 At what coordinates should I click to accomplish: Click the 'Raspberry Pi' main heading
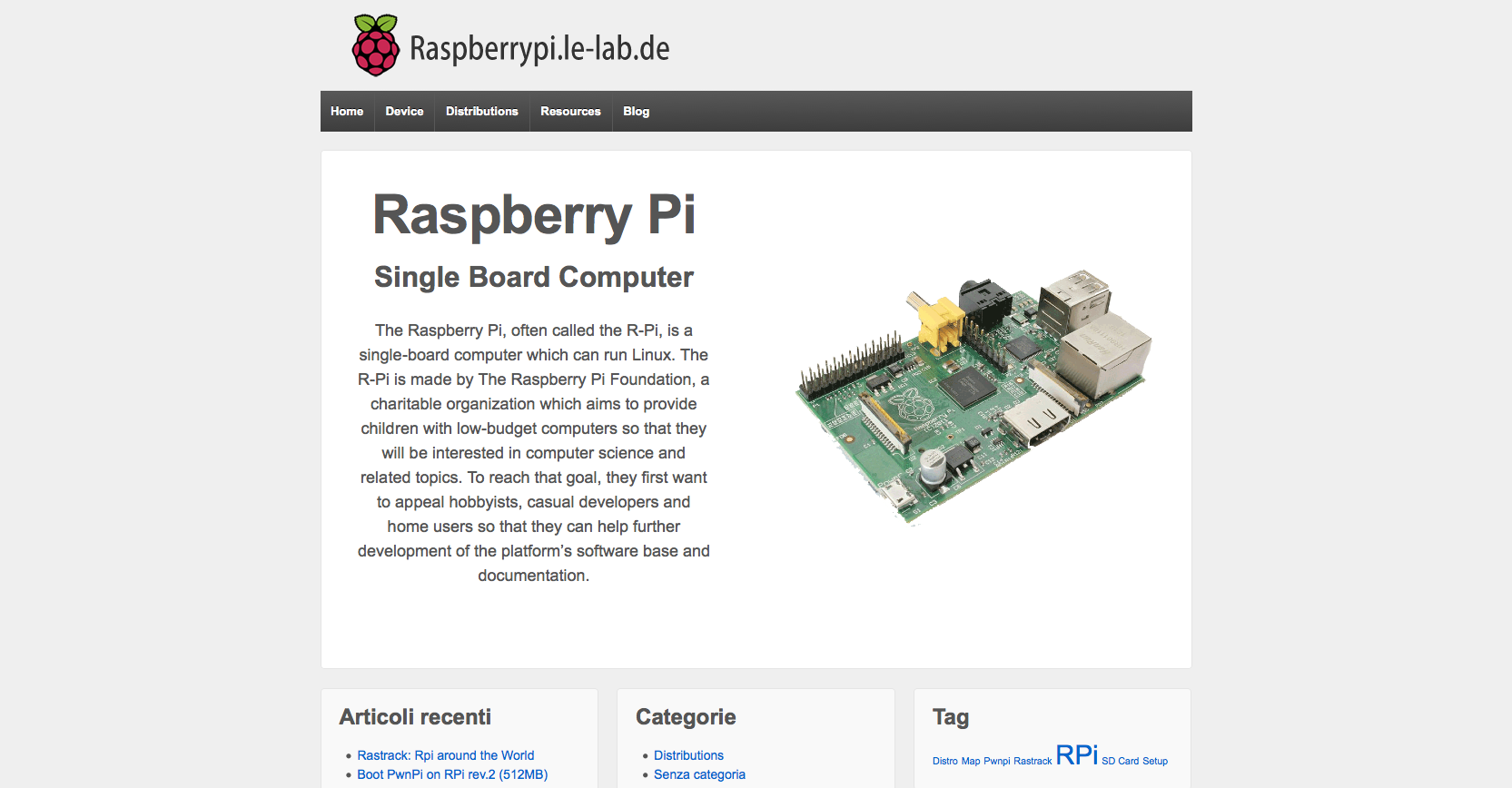534,215
